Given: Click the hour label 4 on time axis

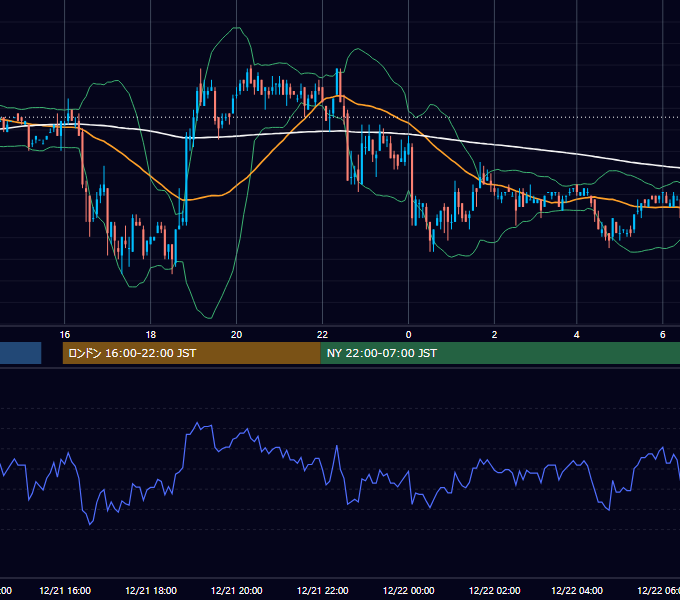Looking at the screenshot, I should (576, 335).
